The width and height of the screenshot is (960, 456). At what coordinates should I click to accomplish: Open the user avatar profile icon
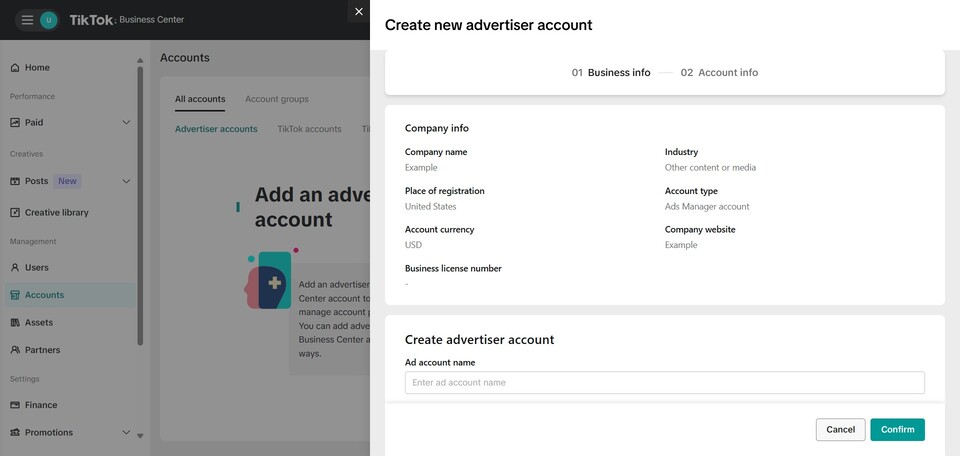pos(48,20)
